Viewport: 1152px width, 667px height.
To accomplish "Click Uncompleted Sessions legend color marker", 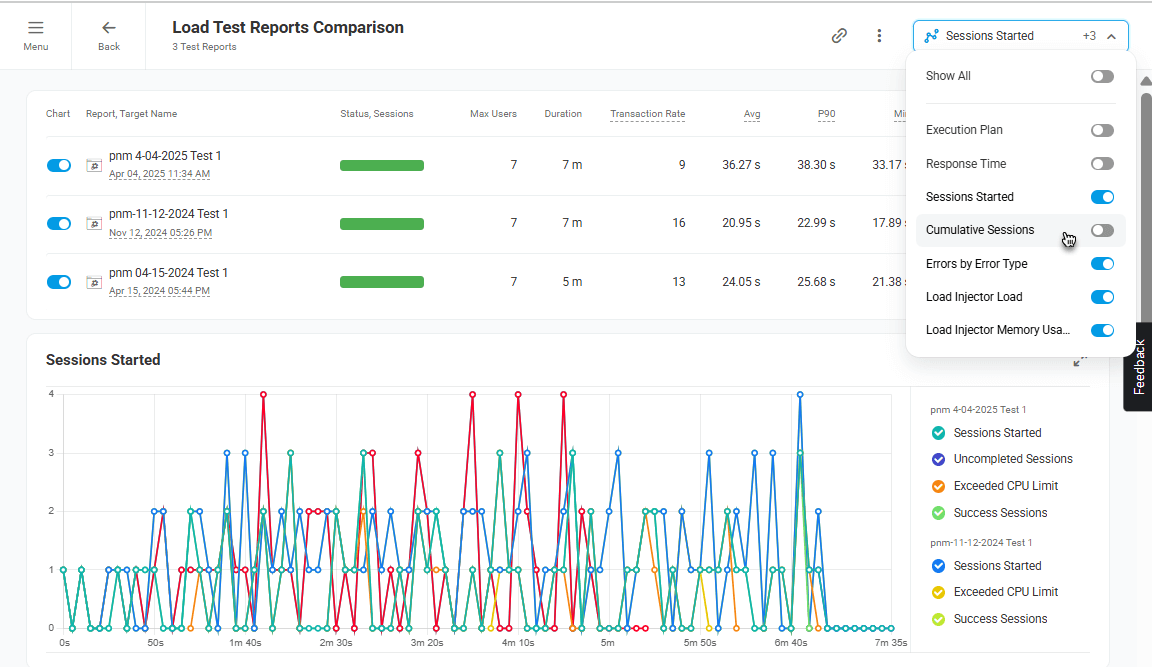I will point(938,459).
